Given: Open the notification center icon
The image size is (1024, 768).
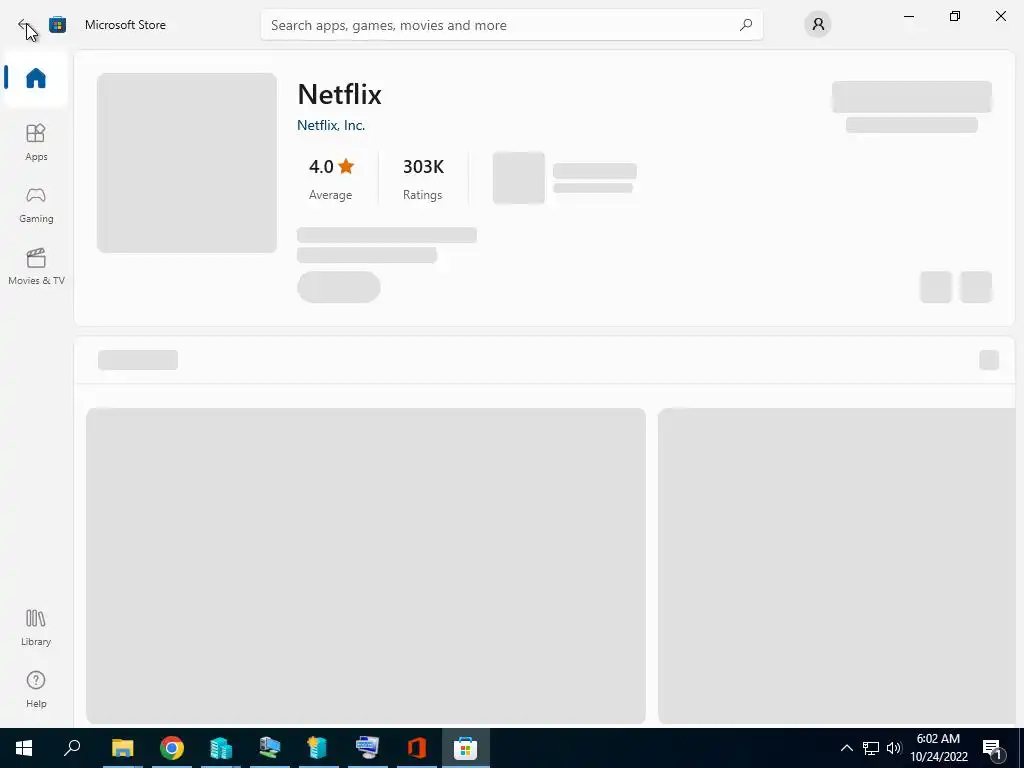Looking at the screenshot, I should click(x=992, y=748).
